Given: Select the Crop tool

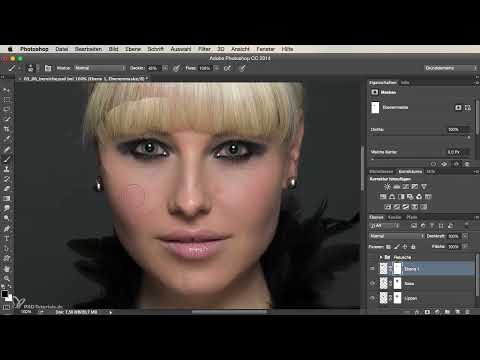Looking at the screenshot, I should [x=7, y=129].
